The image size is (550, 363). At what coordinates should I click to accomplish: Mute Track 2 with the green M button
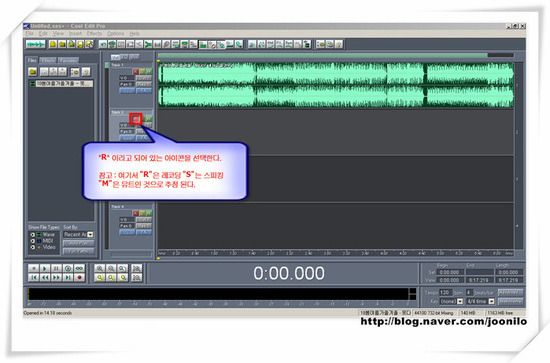click(x=149, y=119)
